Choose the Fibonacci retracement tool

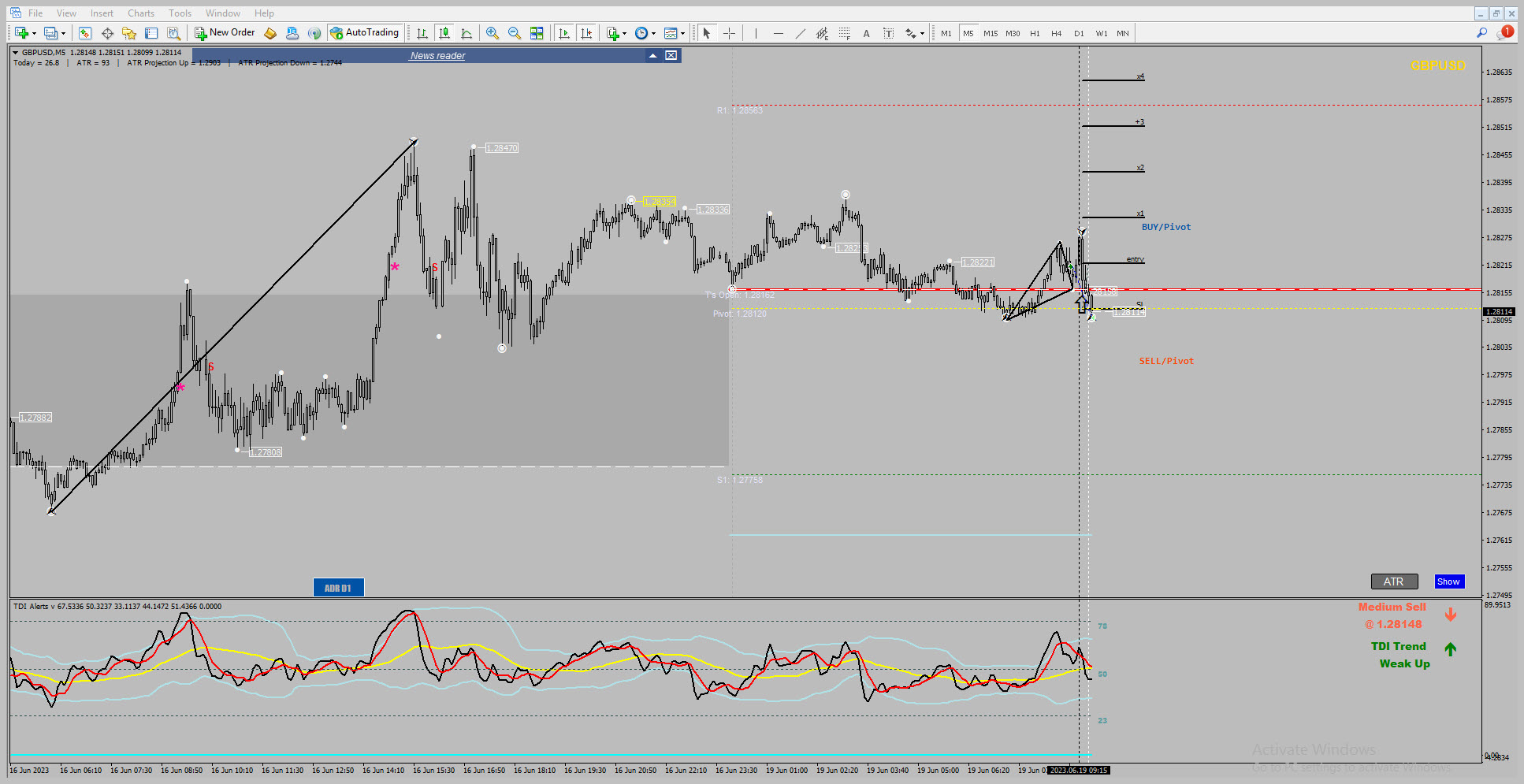point(844,33)
